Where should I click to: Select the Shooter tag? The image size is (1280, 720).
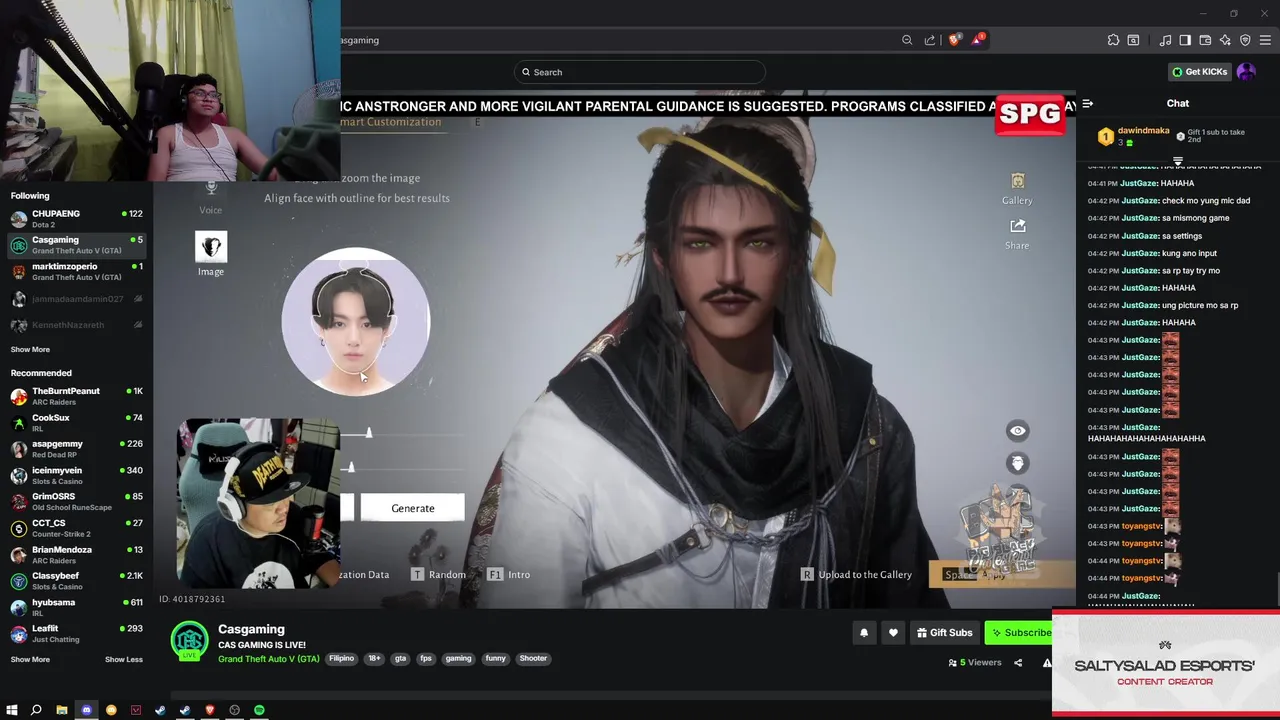pos(533,658)
